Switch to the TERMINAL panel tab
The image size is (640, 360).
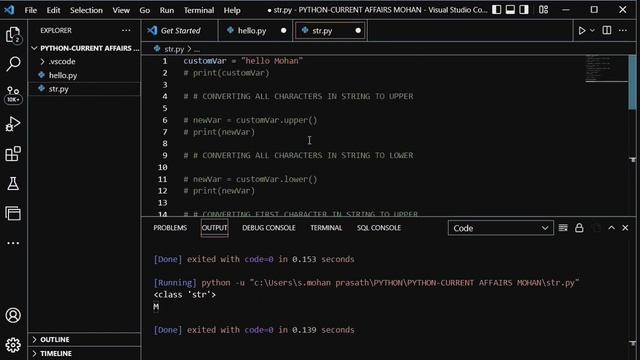tap(326, 228)
